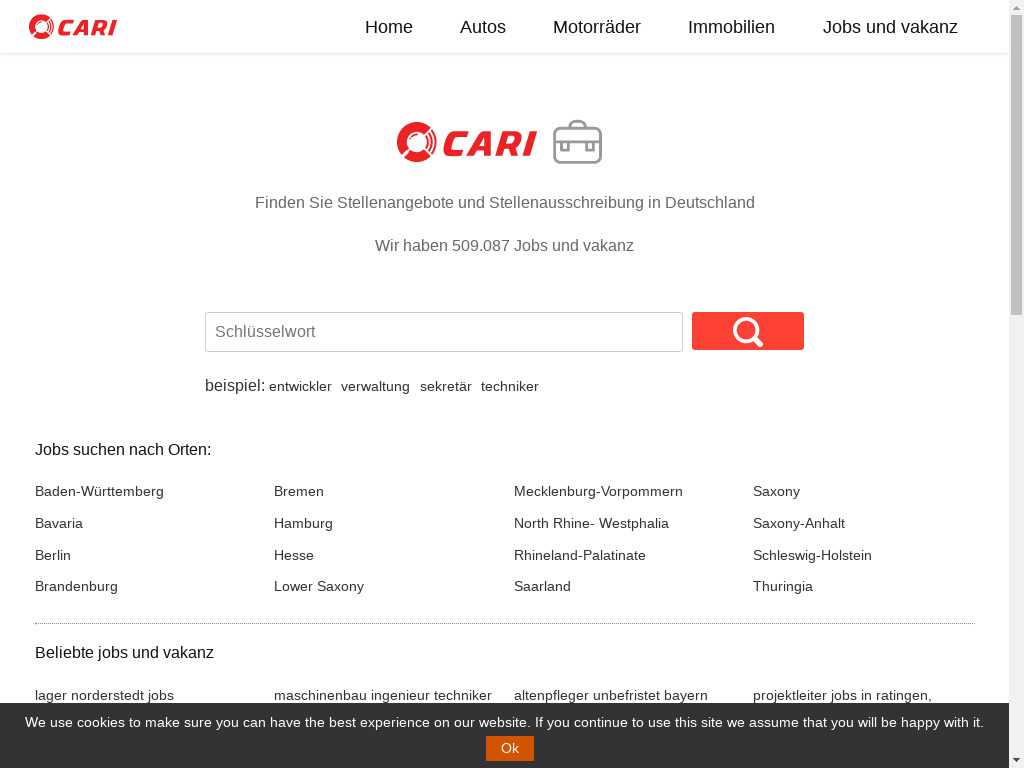
Task: Browse jobs in Brandenburg
Action: 76,586
